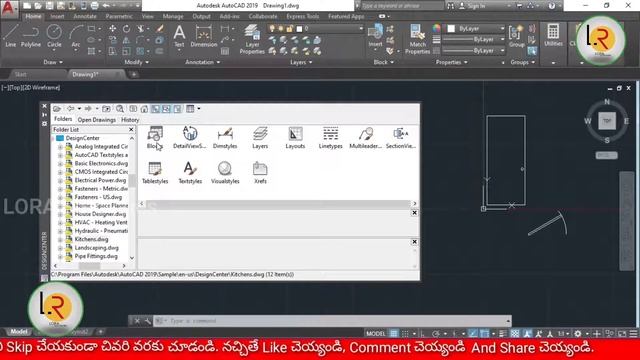The height and width of the screenshot is (360, 640).
Task: Open the layer name dropdown
Action: 361,29
